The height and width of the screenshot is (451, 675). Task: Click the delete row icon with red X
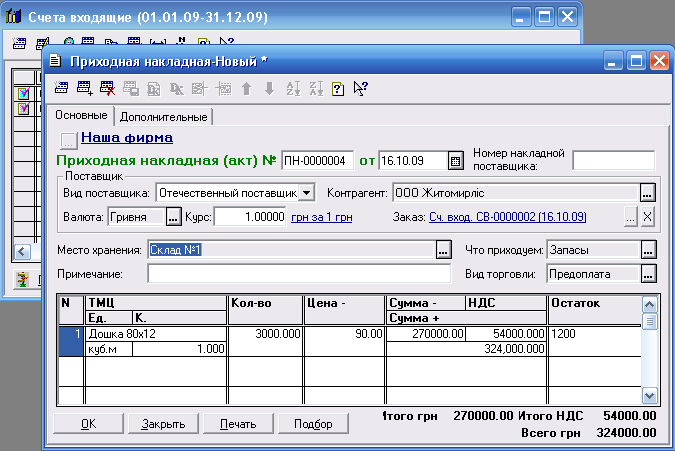pos(107,88)
